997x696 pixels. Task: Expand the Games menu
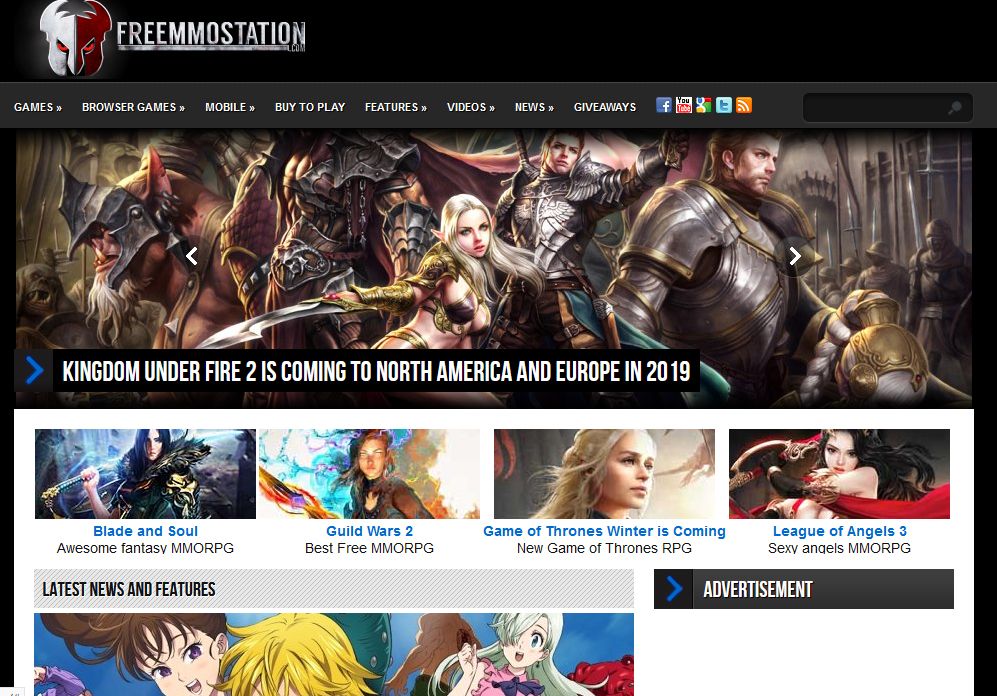coord(38,107)
